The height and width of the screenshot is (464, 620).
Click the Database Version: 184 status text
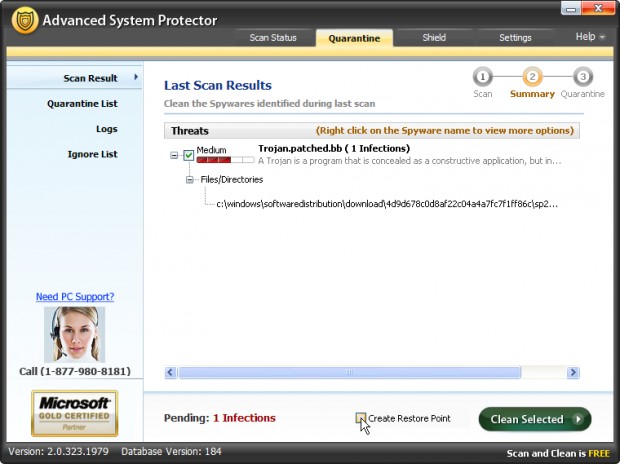pyautogui.click(x=171, y=452)
